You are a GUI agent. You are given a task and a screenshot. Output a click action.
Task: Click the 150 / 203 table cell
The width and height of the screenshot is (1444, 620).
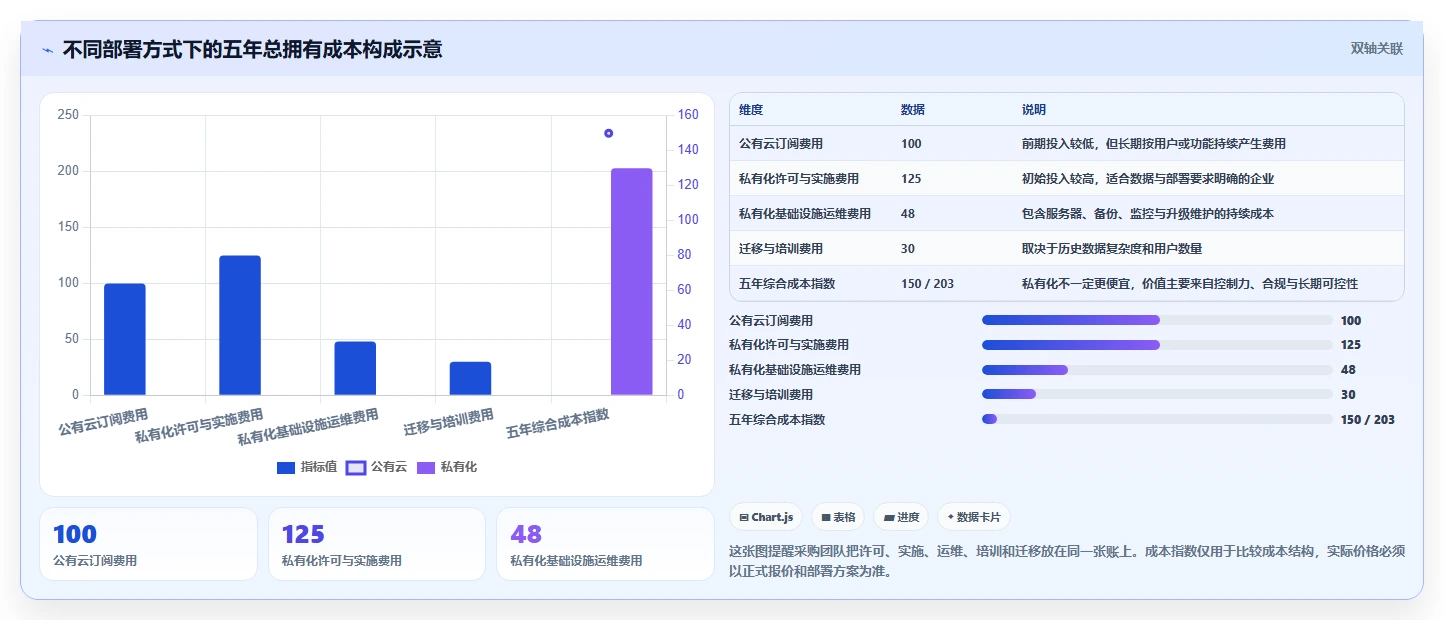pyautogui.click(x=927, y=284)
